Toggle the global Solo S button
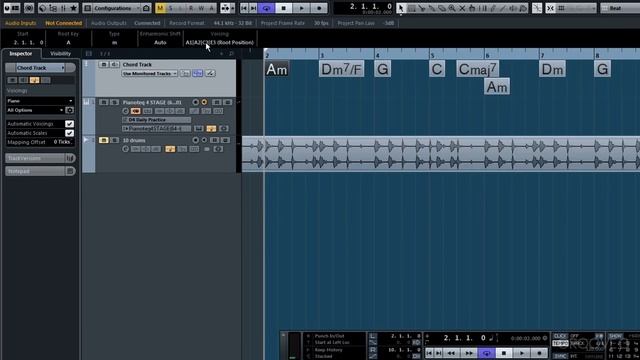The height and width of the screenshot is (360, 640). click(x=171, y=8)
